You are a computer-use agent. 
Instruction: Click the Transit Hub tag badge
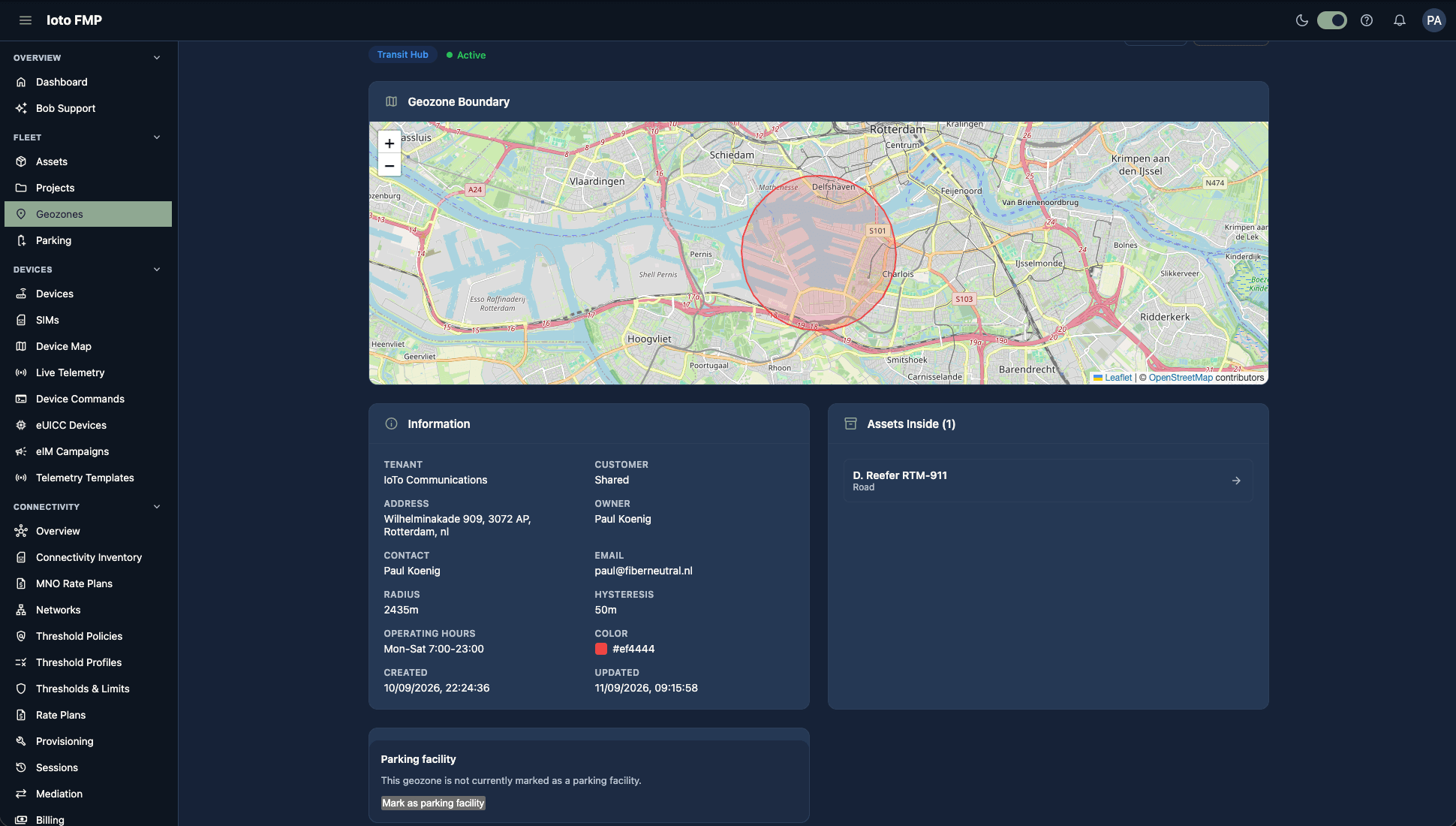[402, 55]
